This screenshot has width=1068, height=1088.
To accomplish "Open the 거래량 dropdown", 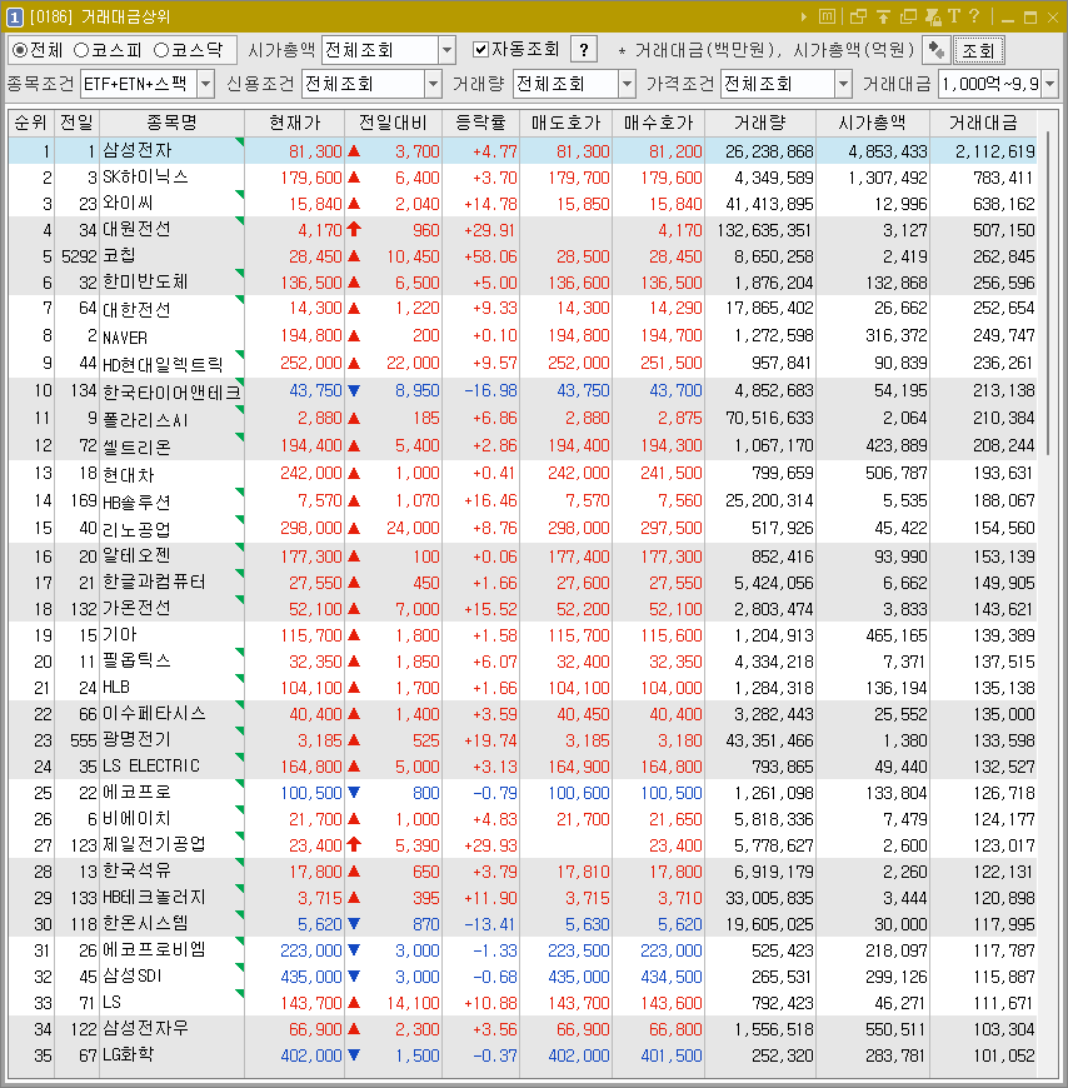I will (627, 84).
